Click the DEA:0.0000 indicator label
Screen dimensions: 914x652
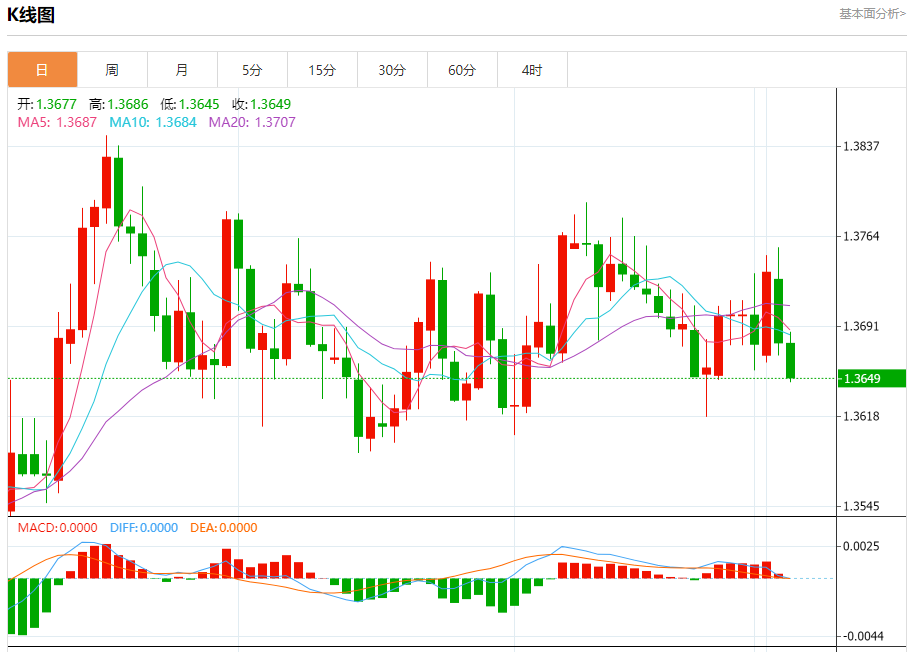click(224, 528)
